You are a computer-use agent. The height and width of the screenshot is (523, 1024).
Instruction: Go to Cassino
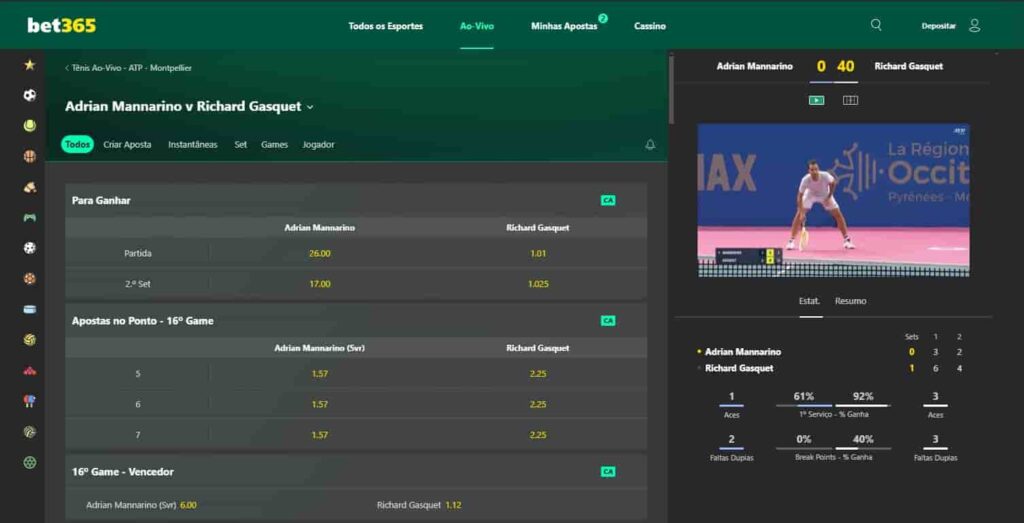(x=650, y=26)
